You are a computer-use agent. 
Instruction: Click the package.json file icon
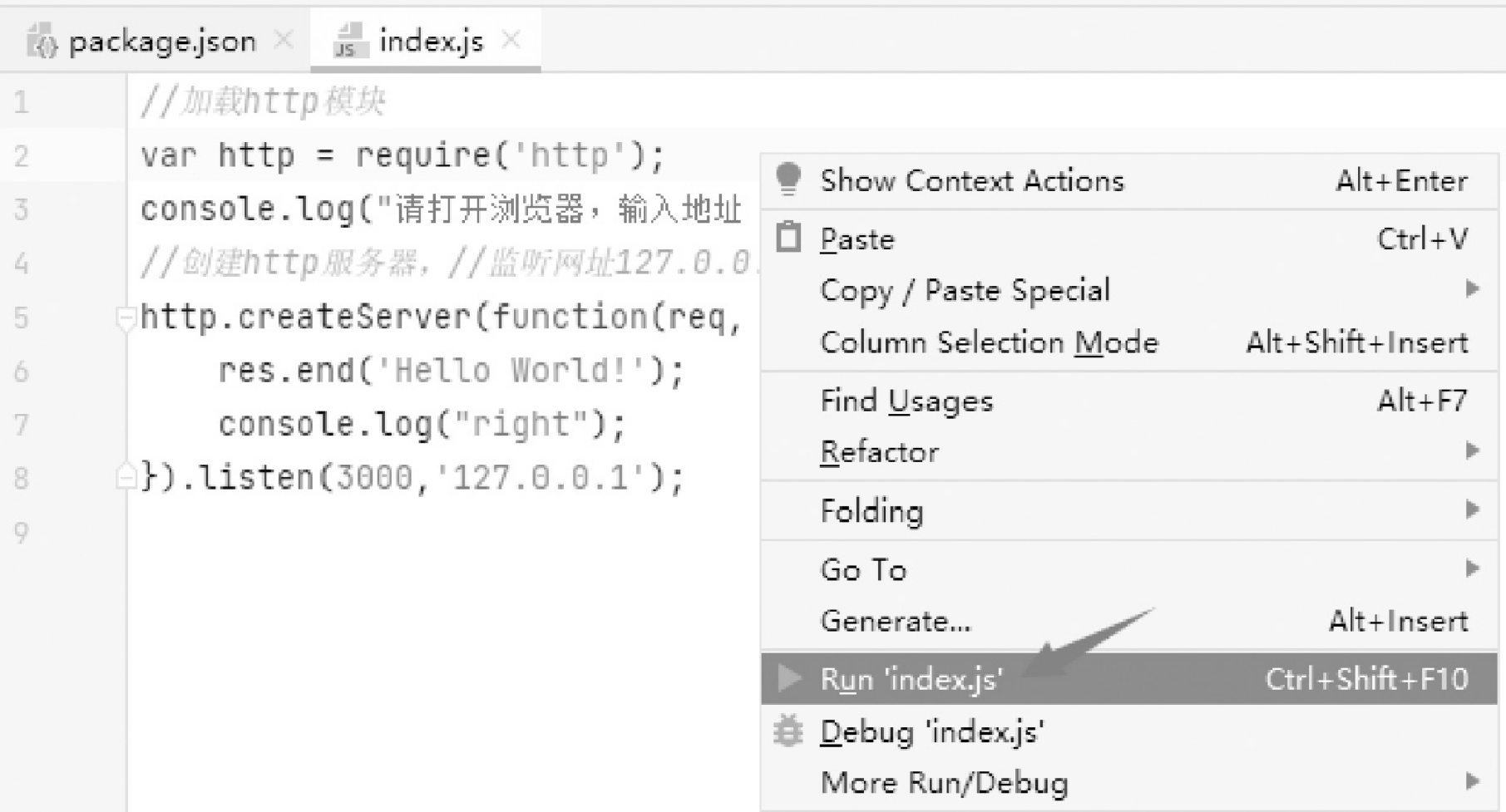pyautogui.click(x=42, y=41)
